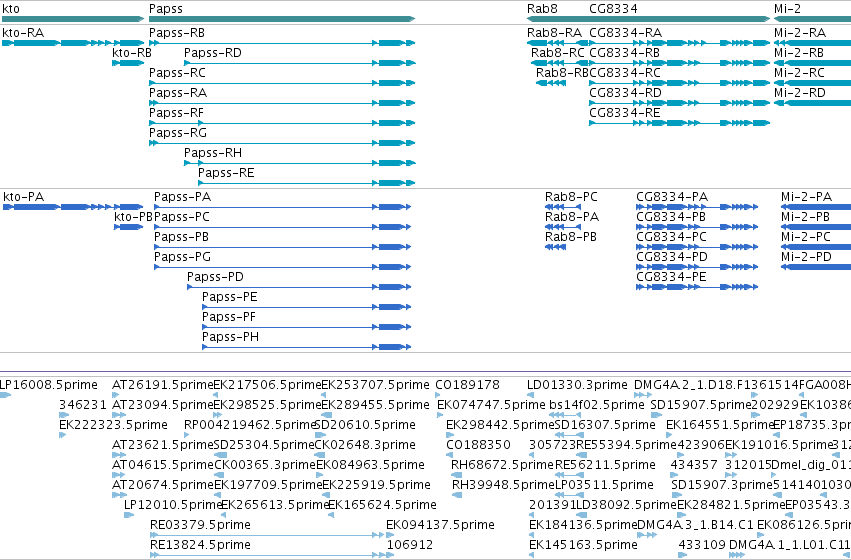851x560 pixels.
Task: Select the CG8334-RE transcript
Action: 679,123
